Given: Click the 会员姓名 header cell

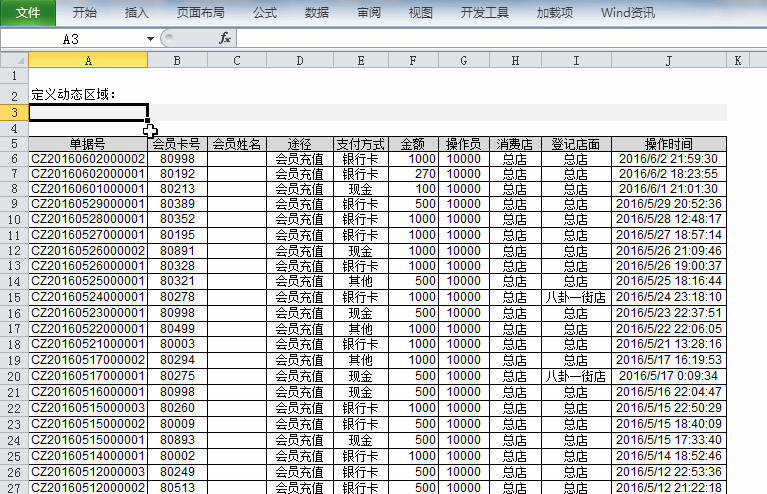Looking at the screenshot, I should 237,144.
